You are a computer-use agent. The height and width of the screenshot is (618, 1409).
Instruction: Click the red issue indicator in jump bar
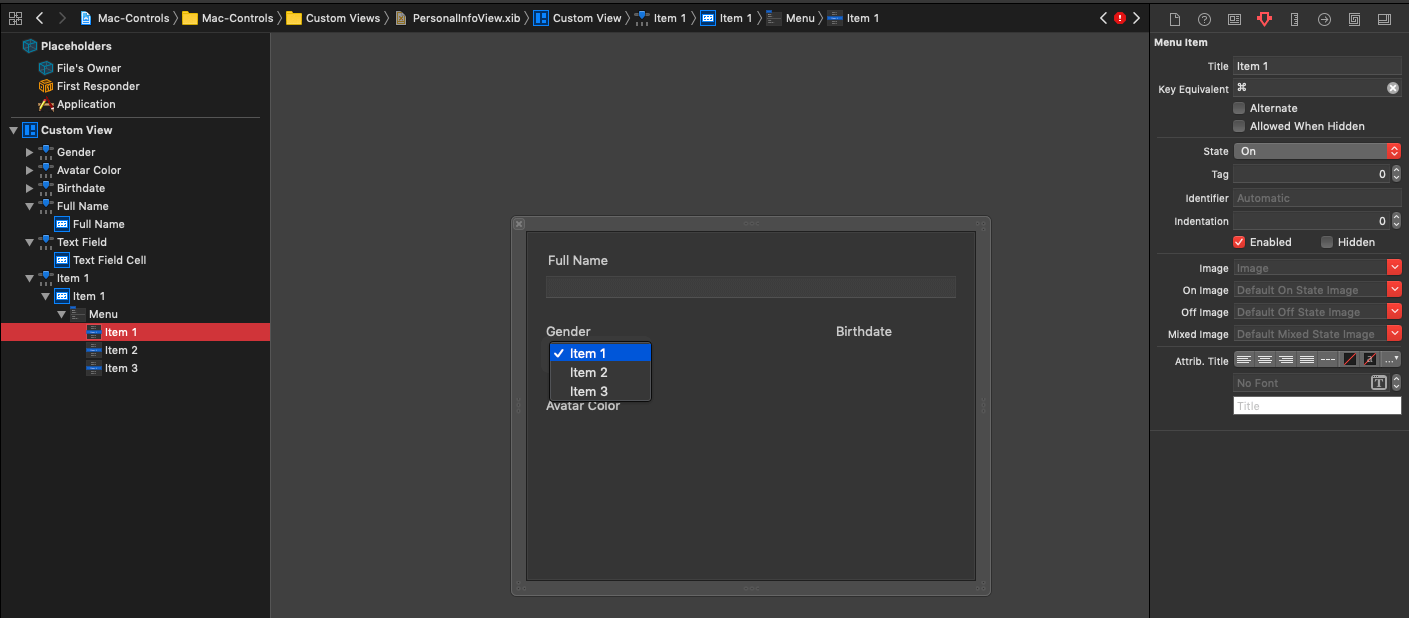(x=1119, y=18)
